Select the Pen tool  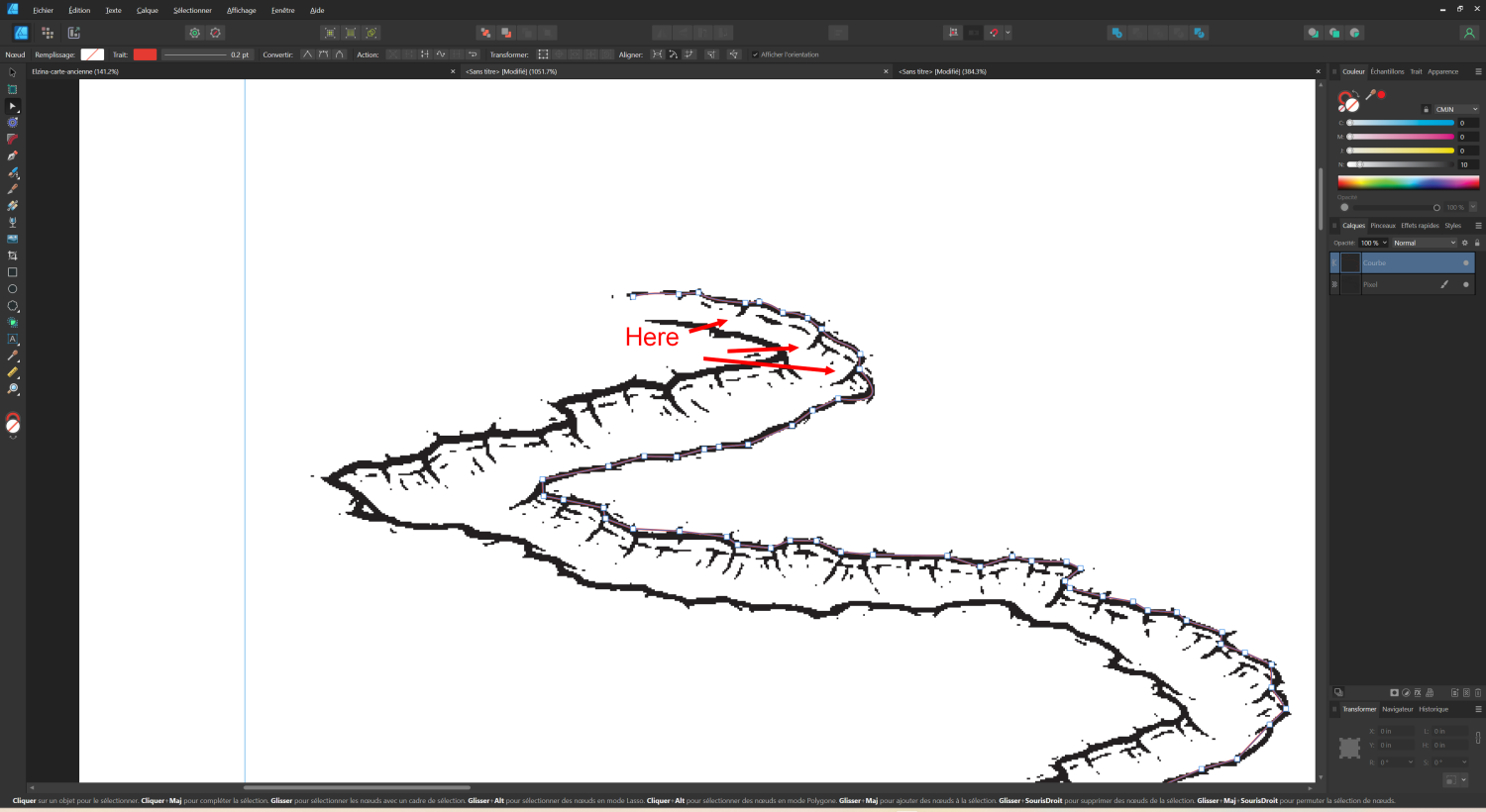(x=12, y=155)
